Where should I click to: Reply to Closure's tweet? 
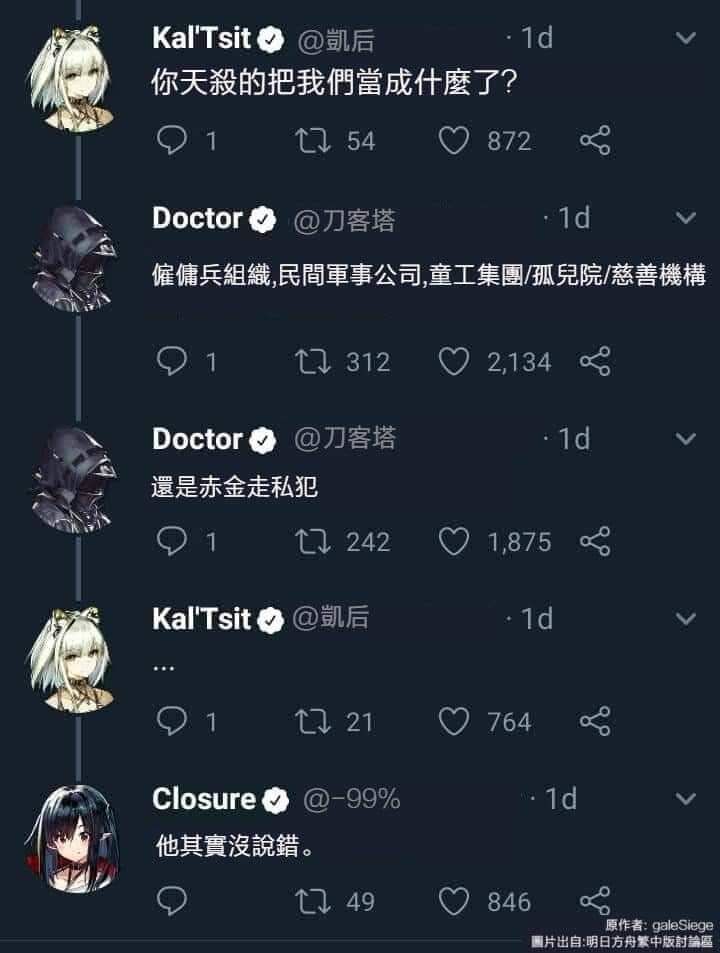[x=171, y=901]
